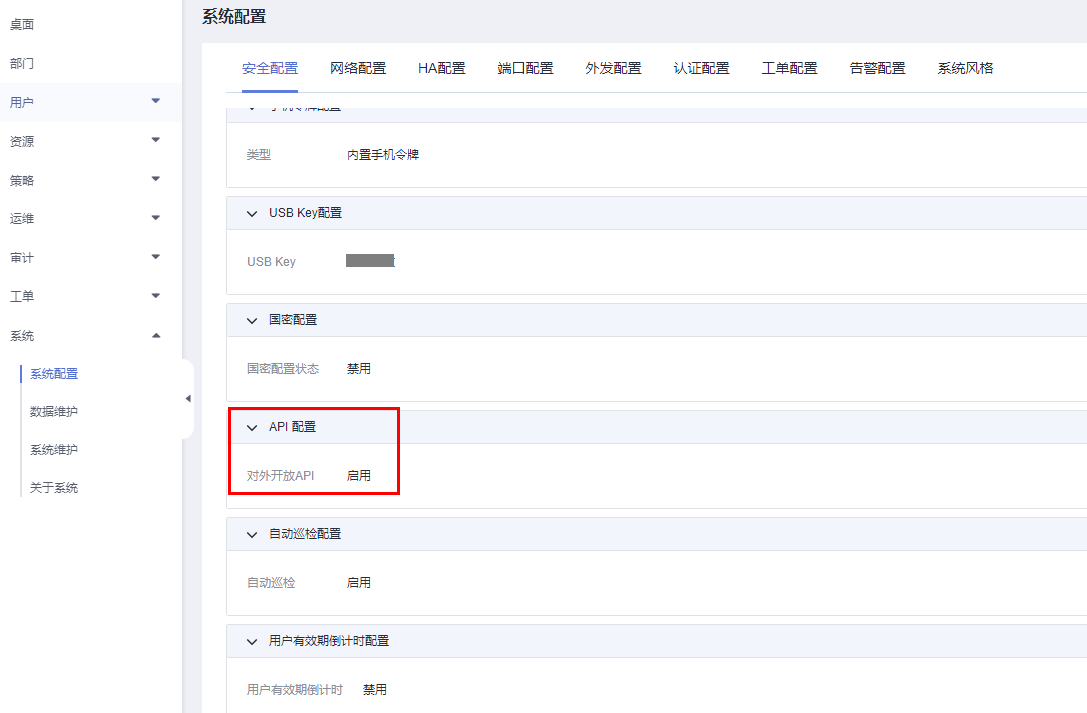Viewport: 1087px width, 713px height.
Task: Collapse the USB Key配置 section chevron
Action: [x=252, y=213]
